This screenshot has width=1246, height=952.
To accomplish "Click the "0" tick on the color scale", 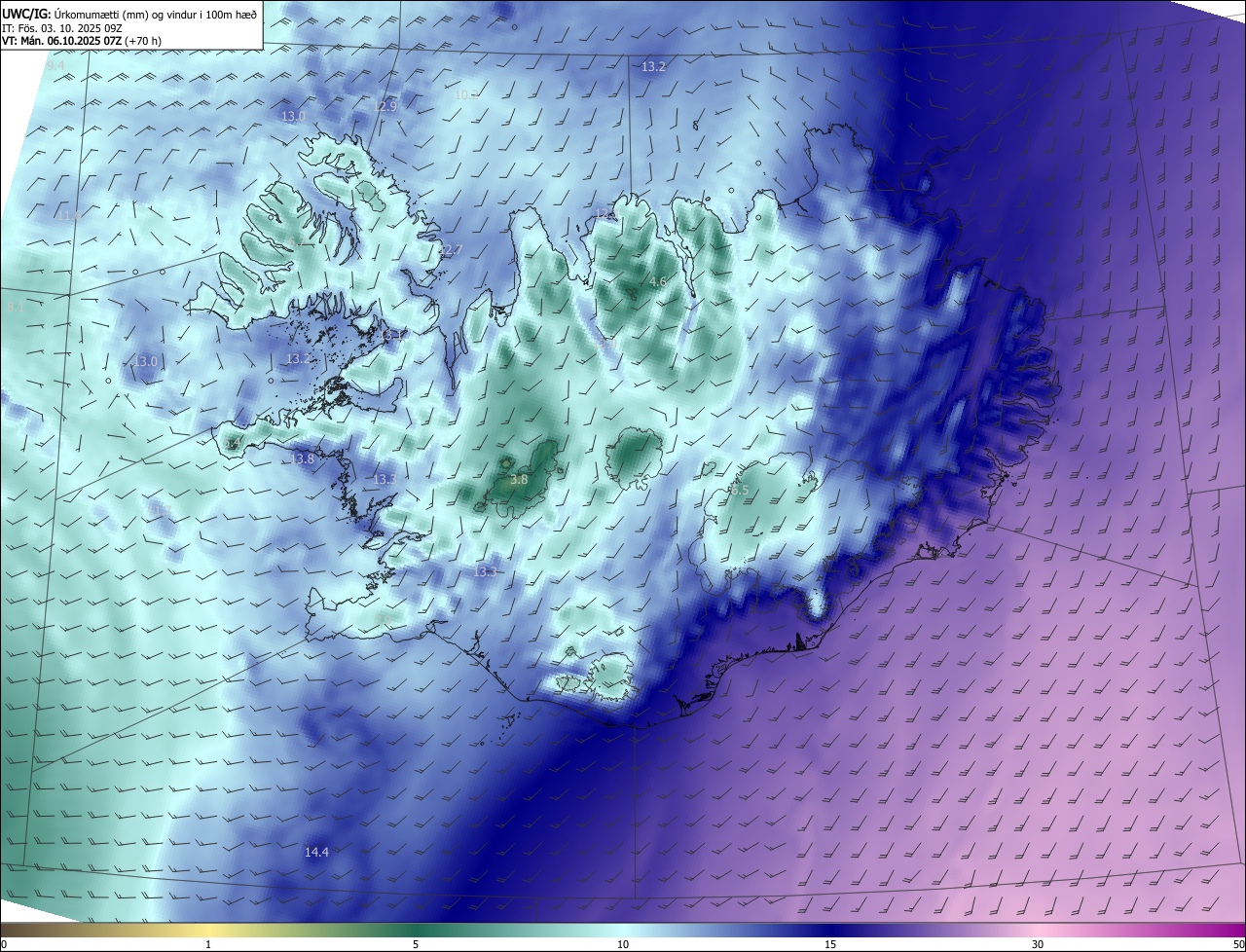I will coord(4,944).
